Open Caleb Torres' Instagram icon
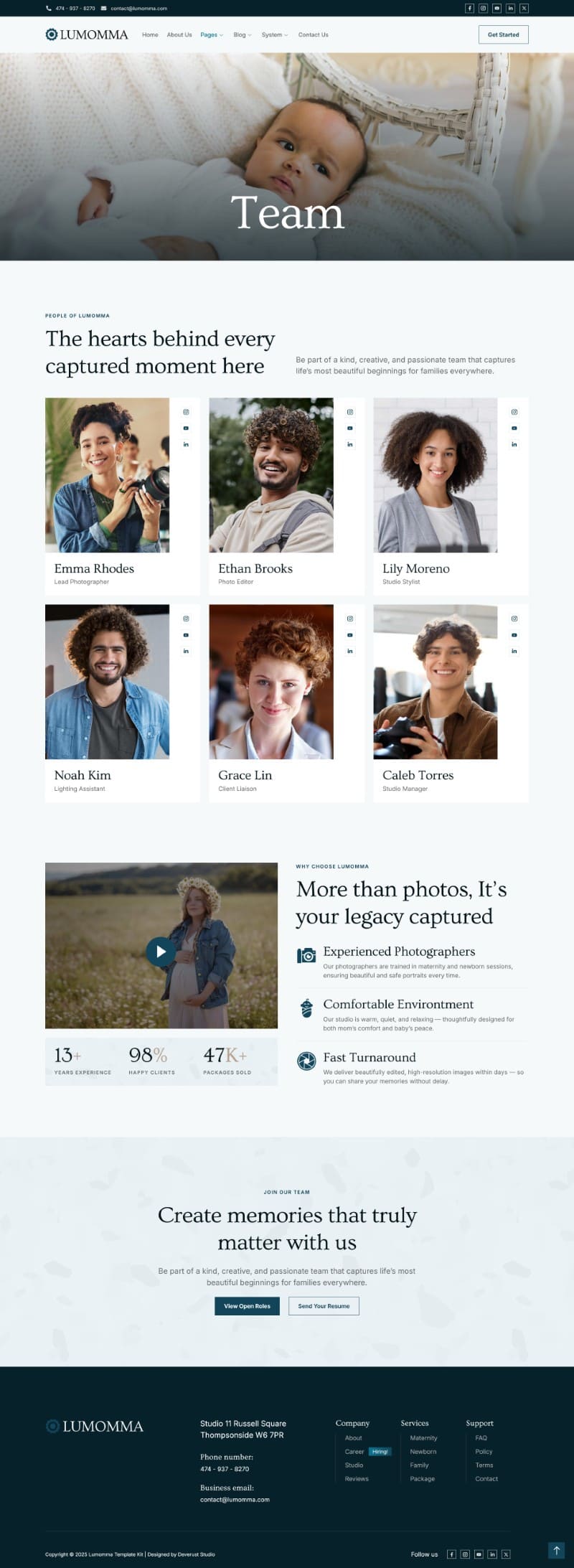The height and width of the screenshot is (1568, 574). click(x=514, y=619)
